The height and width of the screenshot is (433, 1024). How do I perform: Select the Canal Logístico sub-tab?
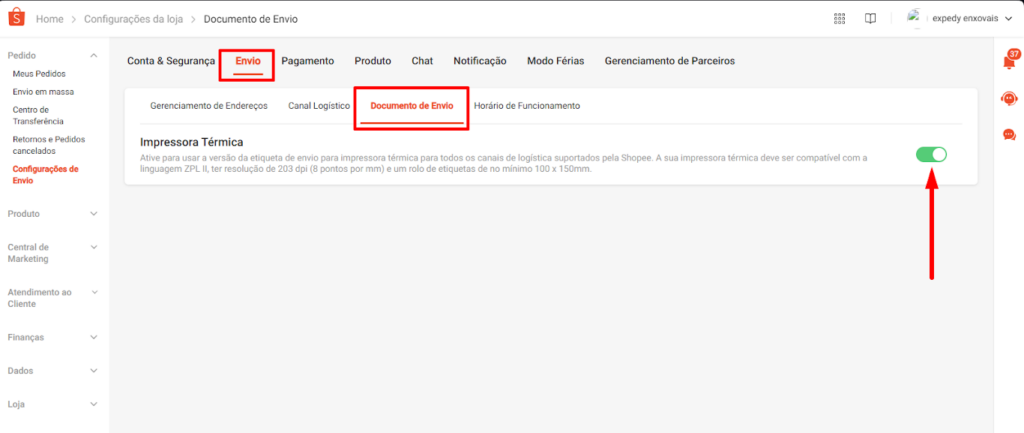318,106
